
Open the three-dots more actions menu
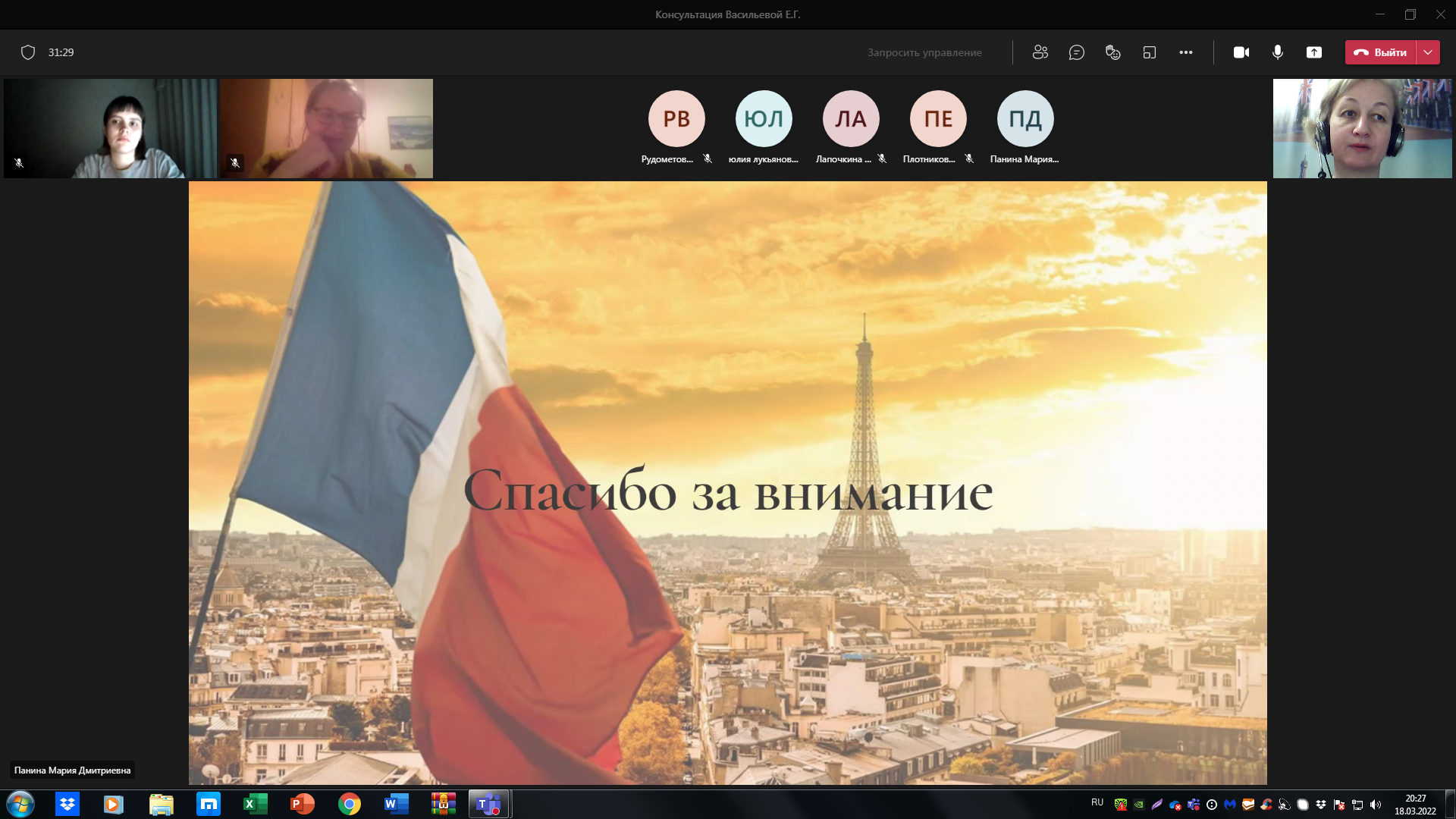coord(1186,52)
